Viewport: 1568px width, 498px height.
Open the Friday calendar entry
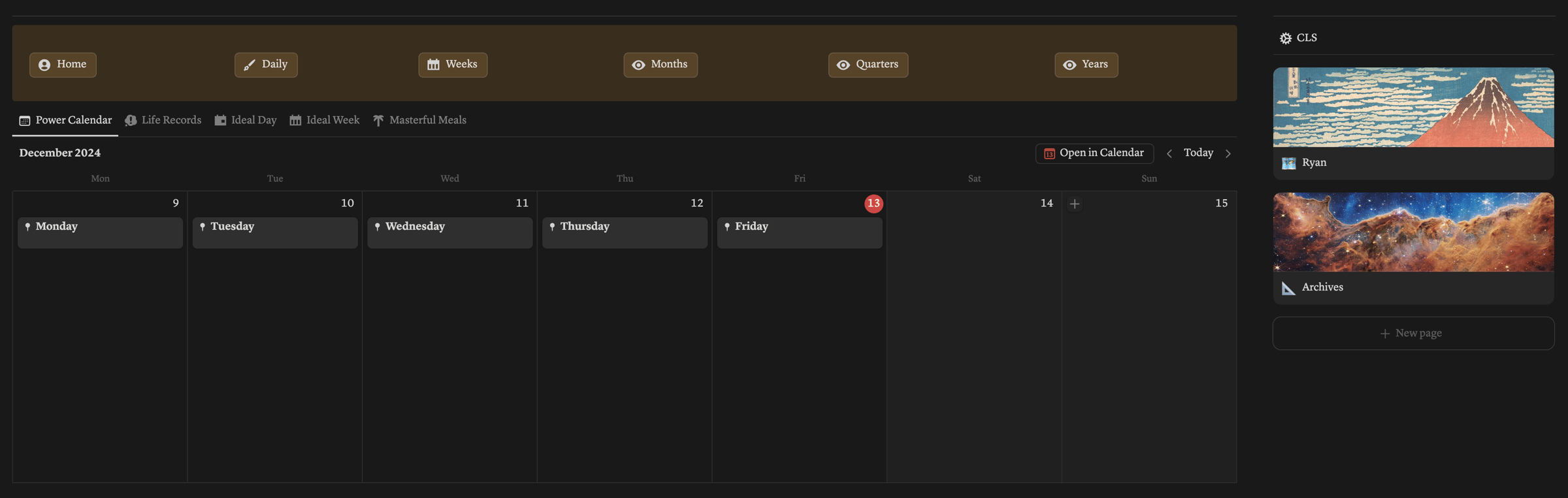800,232
